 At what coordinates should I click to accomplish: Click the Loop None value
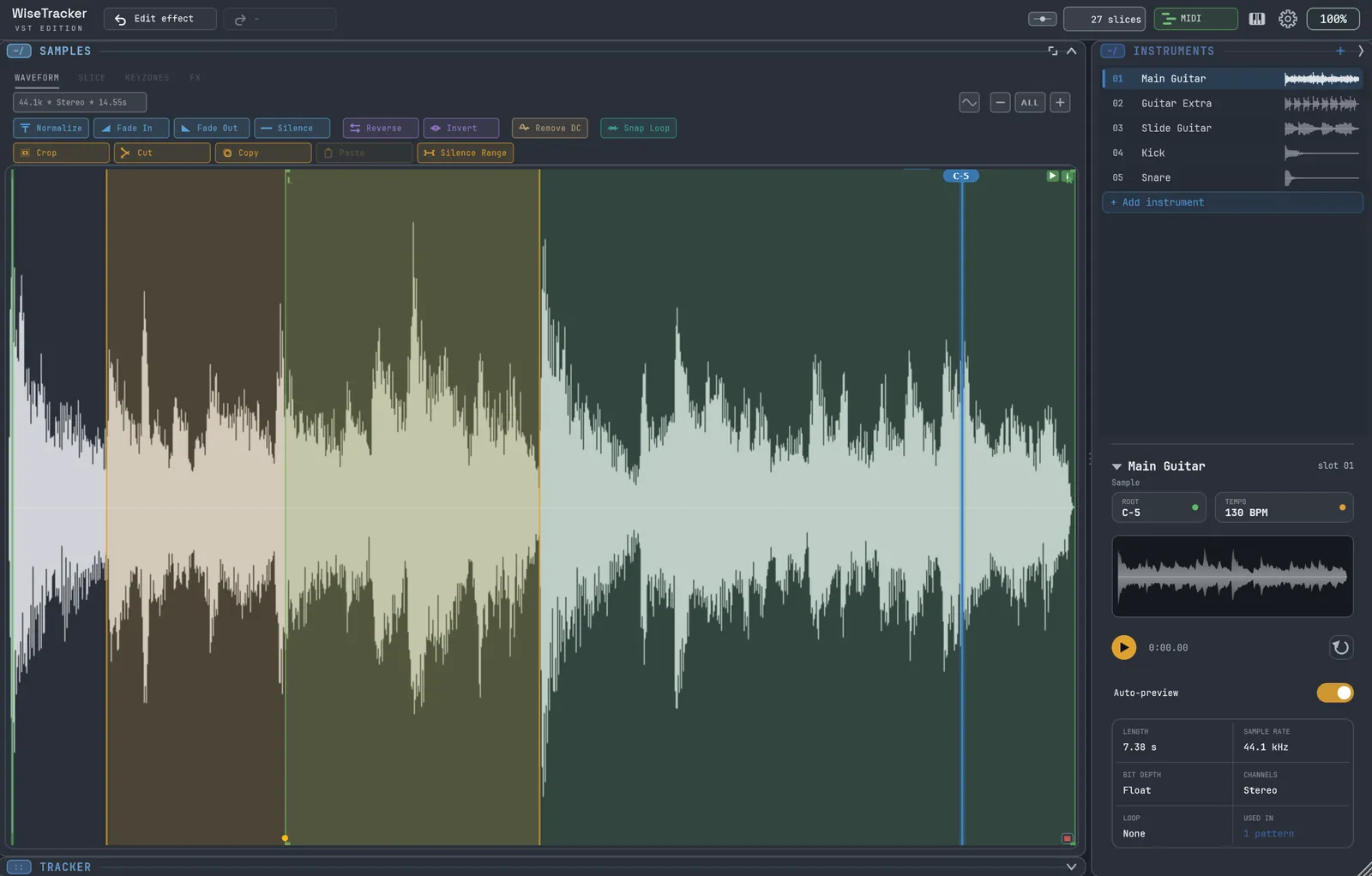tap(1134, 833)
